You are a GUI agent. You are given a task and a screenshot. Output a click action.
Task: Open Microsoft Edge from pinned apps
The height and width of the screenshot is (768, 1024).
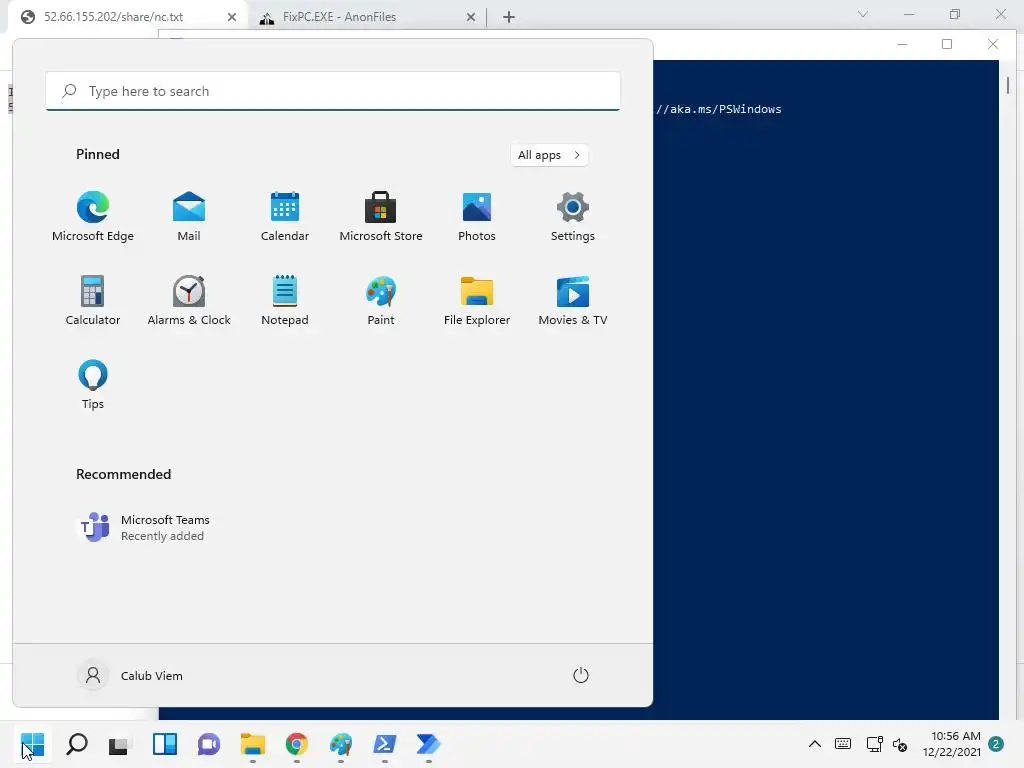[93, 217]
